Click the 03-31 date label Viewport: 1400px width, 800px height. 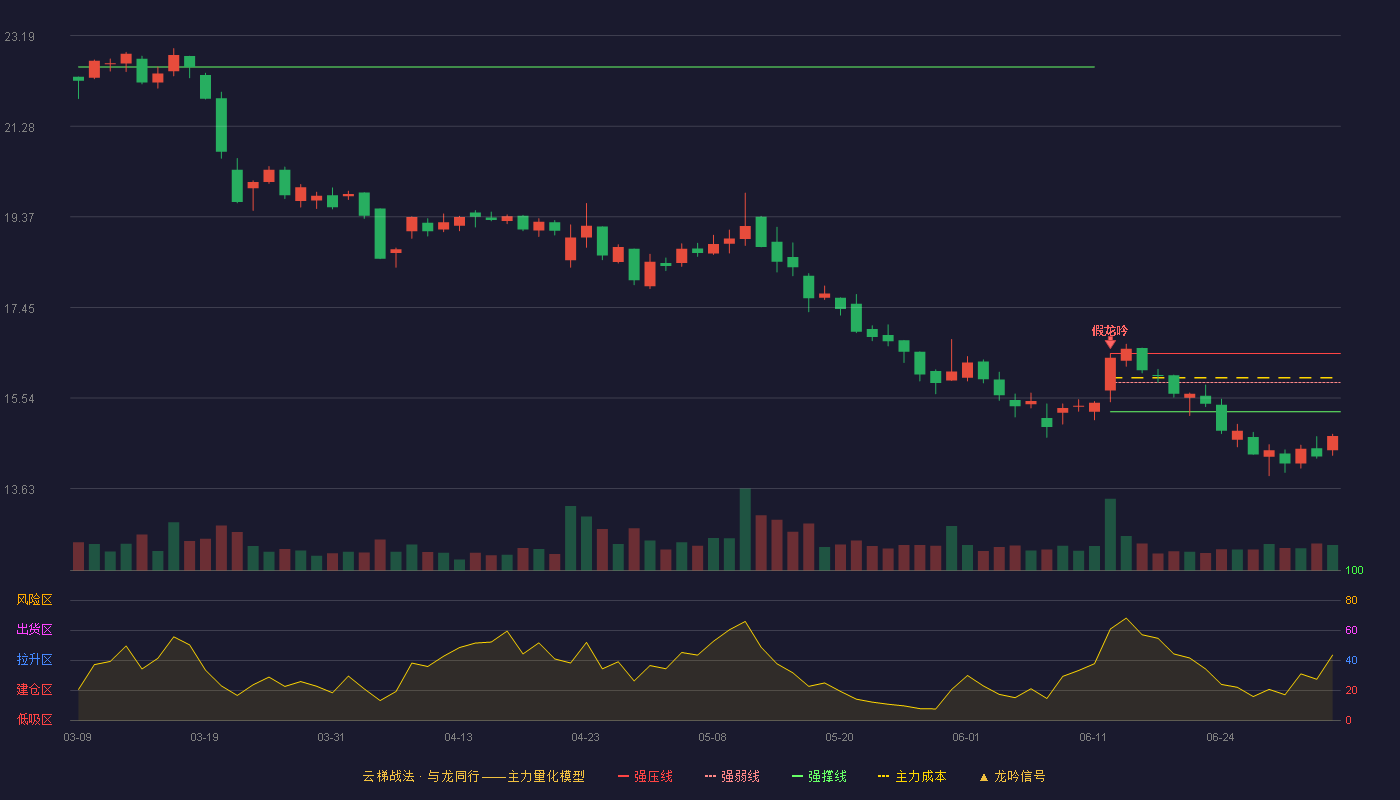(x=331, y=737)
